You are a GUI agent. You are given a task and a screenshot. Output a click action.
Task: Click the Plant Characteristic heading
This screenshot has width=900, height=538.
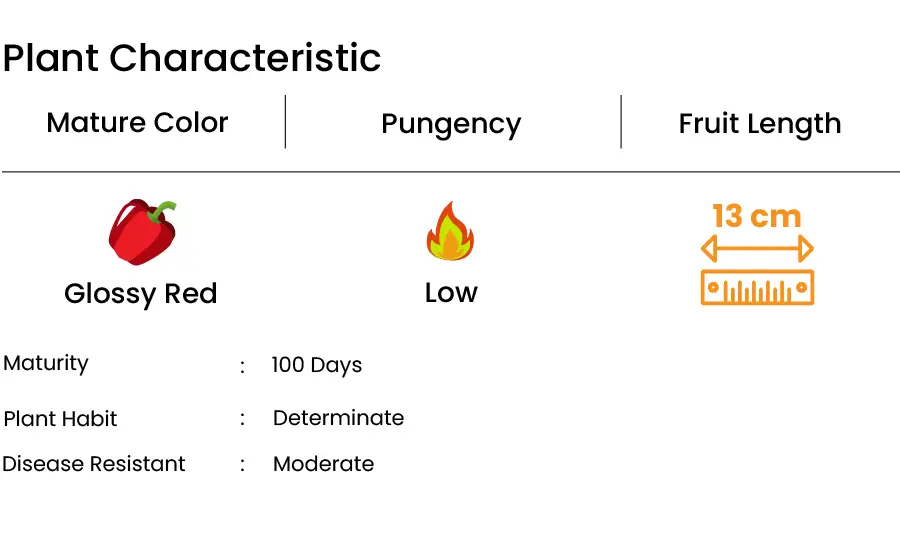point(192,58)
